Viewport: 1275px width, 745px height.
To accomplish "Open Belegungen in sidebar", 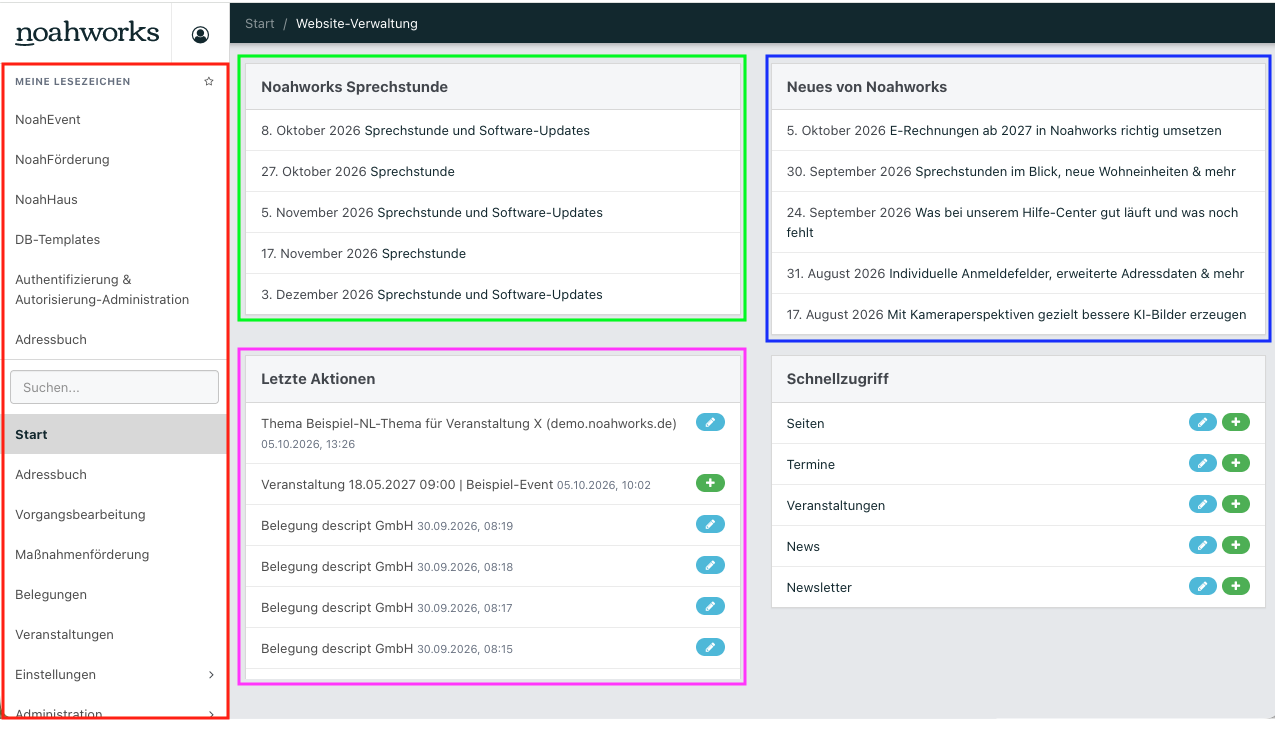I will 51,595.
